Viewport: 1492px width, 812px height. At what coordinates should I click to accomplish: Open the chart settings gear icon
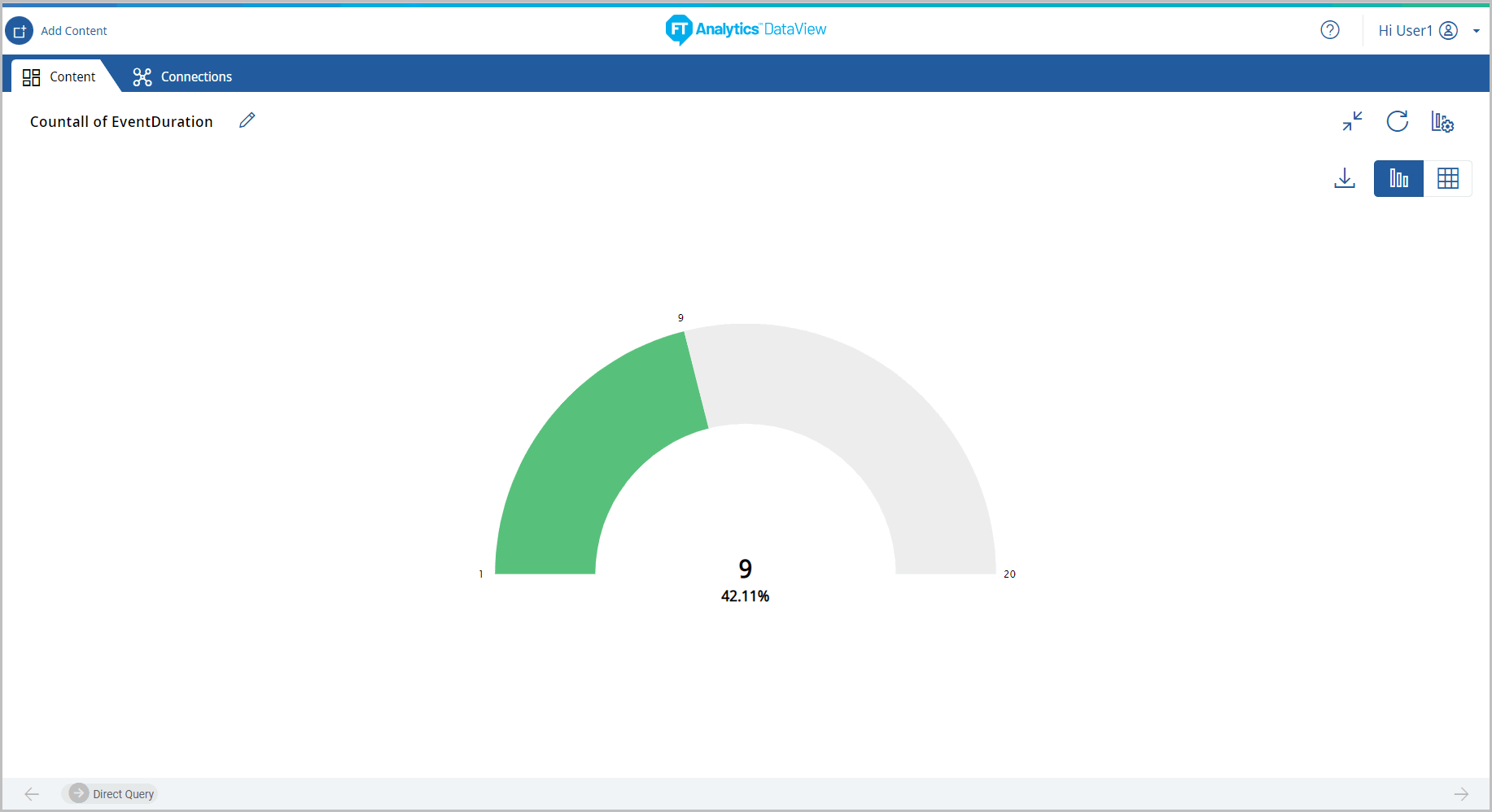pos(1442,122)
